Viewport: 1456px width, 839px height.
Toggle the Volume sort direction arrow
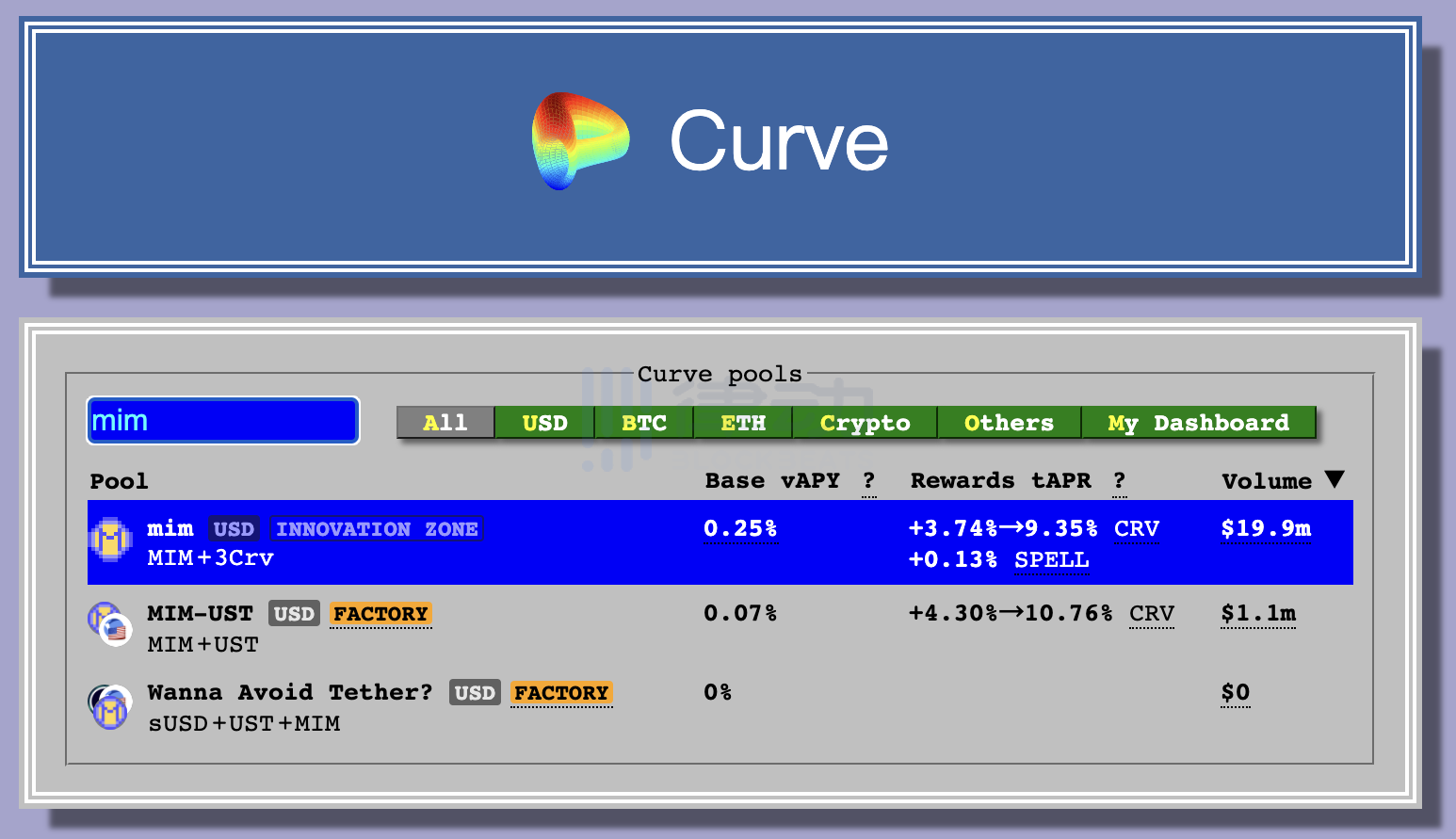(x=1334, y=479)
